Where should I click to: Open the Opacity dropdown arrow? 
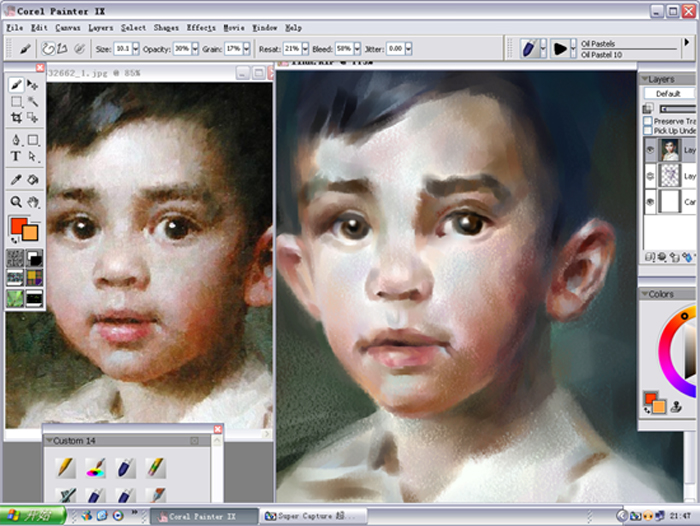[x=195, y=48]
